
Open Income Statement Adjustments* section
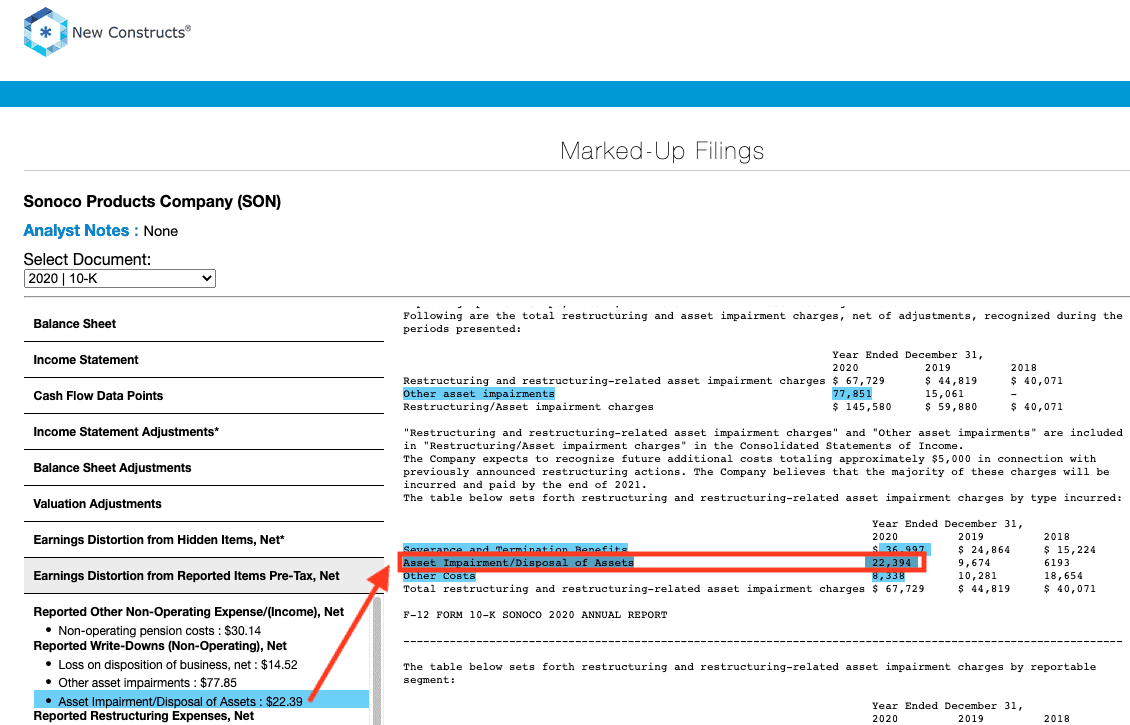point(204,432)
